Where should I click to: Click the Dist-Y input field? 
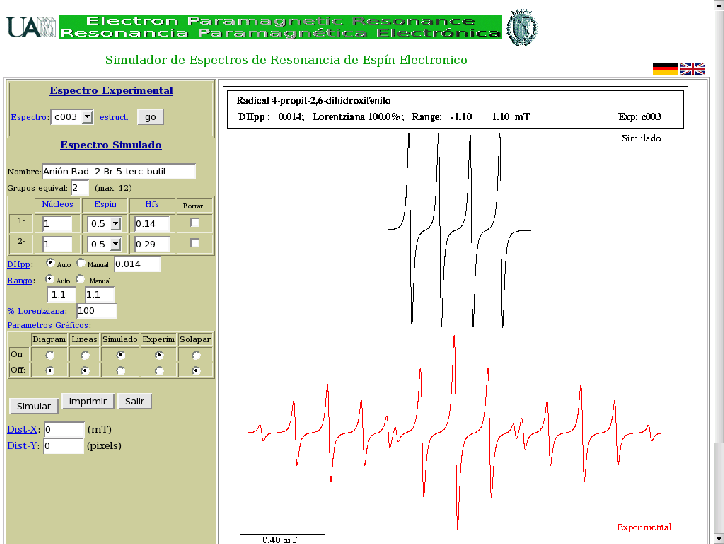tap(64, 446)
